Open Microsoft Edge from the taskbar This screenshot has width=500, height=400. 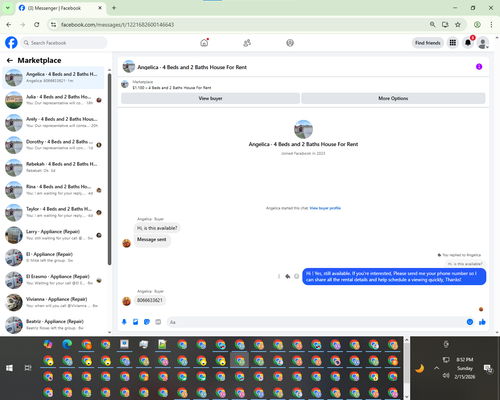coord(67,344)
